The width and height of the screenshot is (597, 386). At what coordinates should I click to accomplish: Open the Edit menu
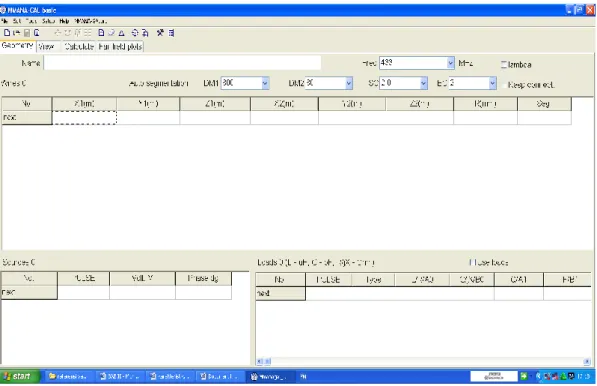[x=17, y=21]
